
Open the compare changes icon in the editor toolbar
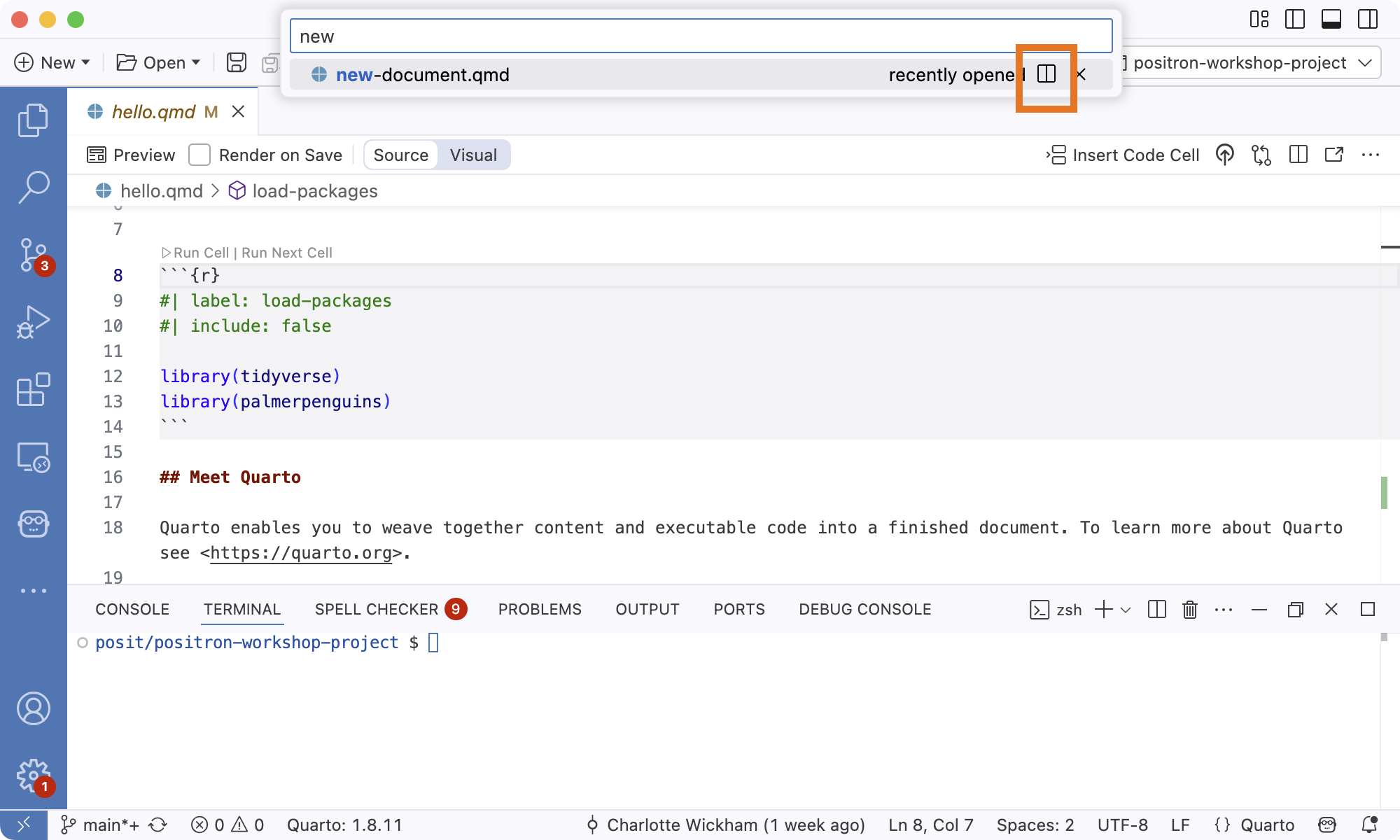(1261, 155)
